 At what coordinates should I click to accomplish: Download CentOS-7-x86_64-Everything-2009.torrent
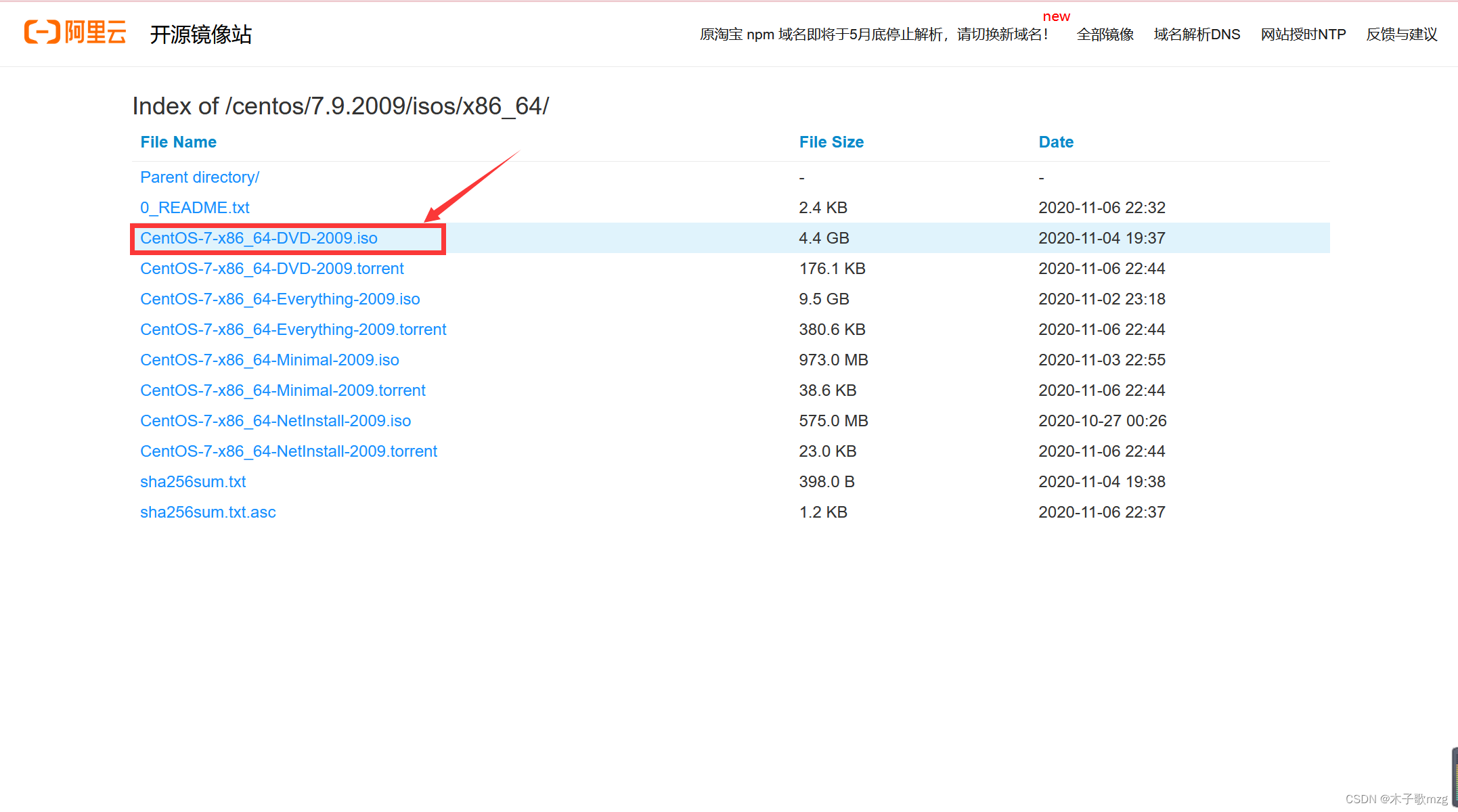click(293, 330)
